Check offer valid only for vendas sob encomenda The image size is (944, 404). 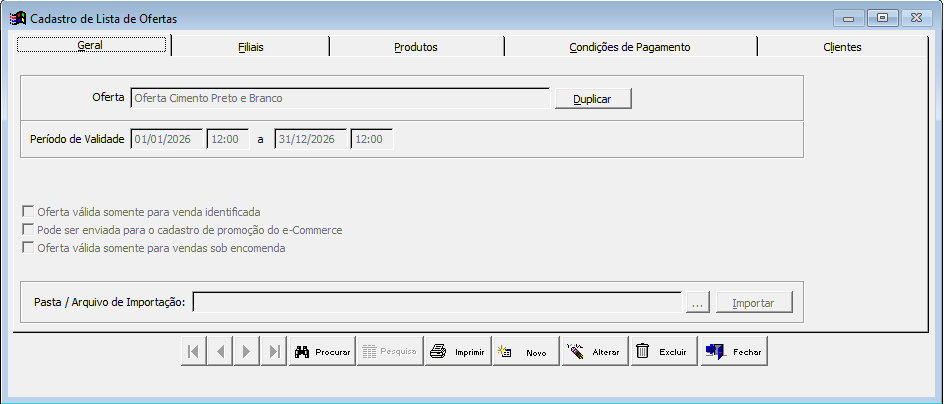28,248
